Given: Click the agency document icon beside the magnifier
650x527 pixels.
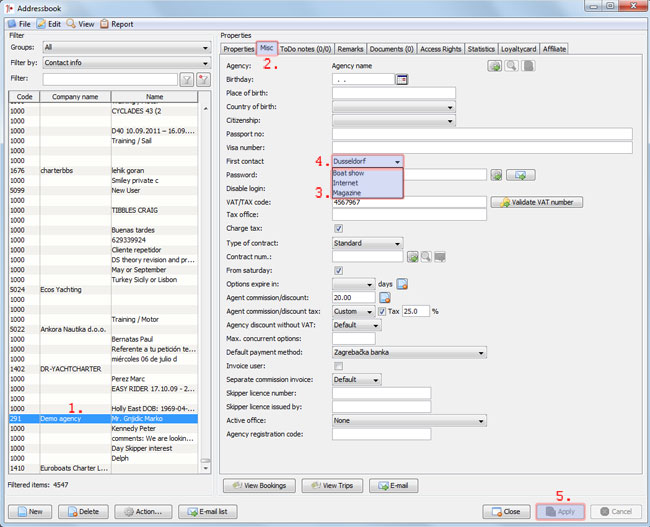Looking at the screenshot, I should pos(528,66).
